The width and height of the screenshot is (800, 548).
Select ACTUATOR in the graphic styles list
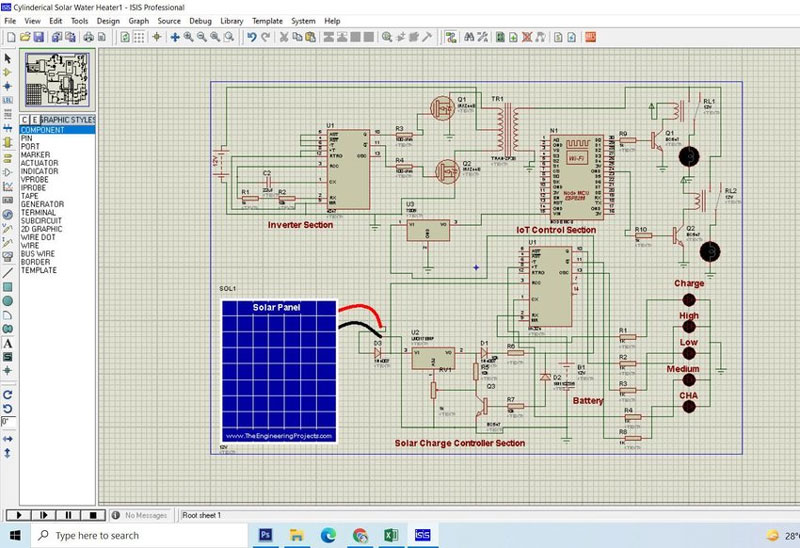click(57, 163)
